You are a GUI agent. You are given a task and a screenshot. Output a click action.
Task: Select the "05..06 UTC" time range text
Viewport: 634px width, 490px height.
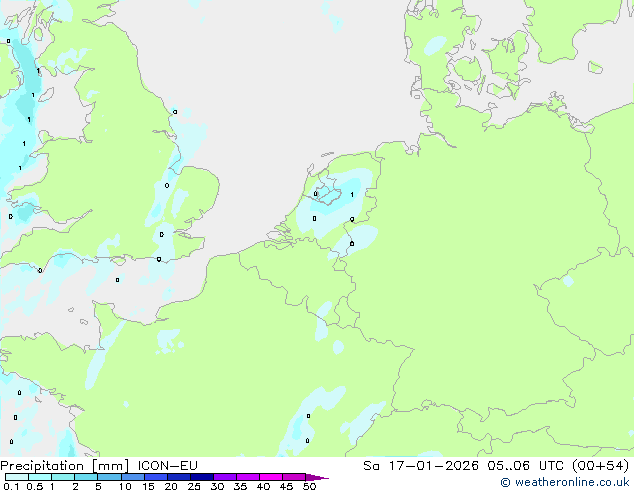[525, 466]
